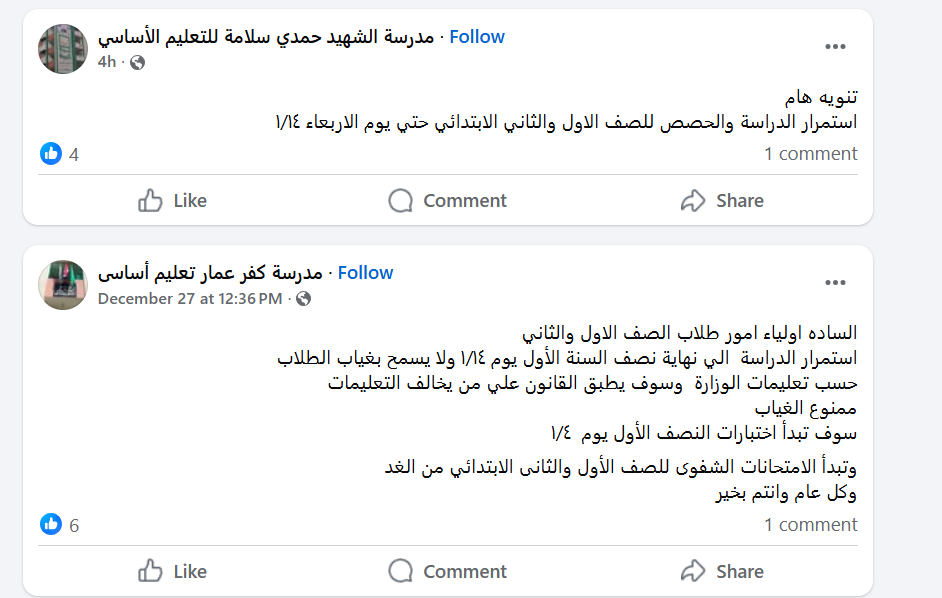Open the profile picture of the first page

coord(63,49)
